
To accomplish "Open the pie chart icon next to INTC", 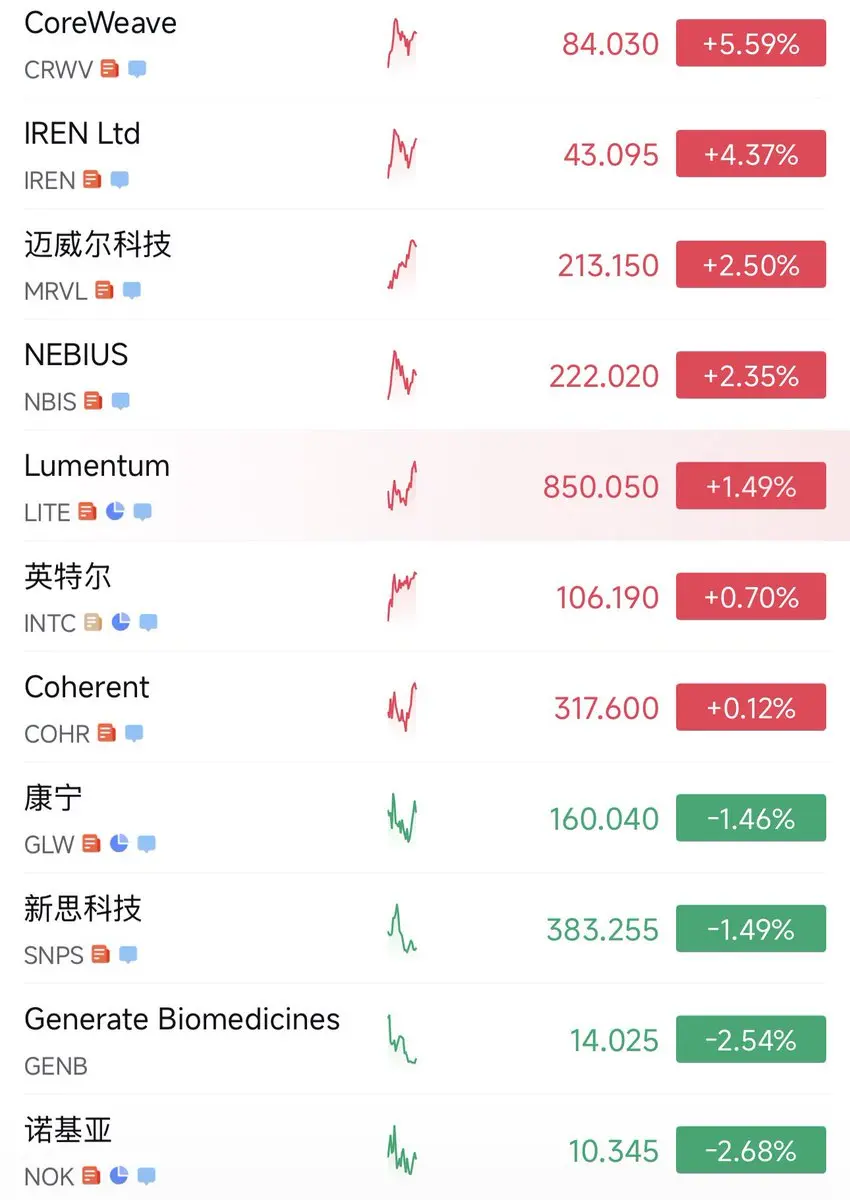I will point(121,623).
